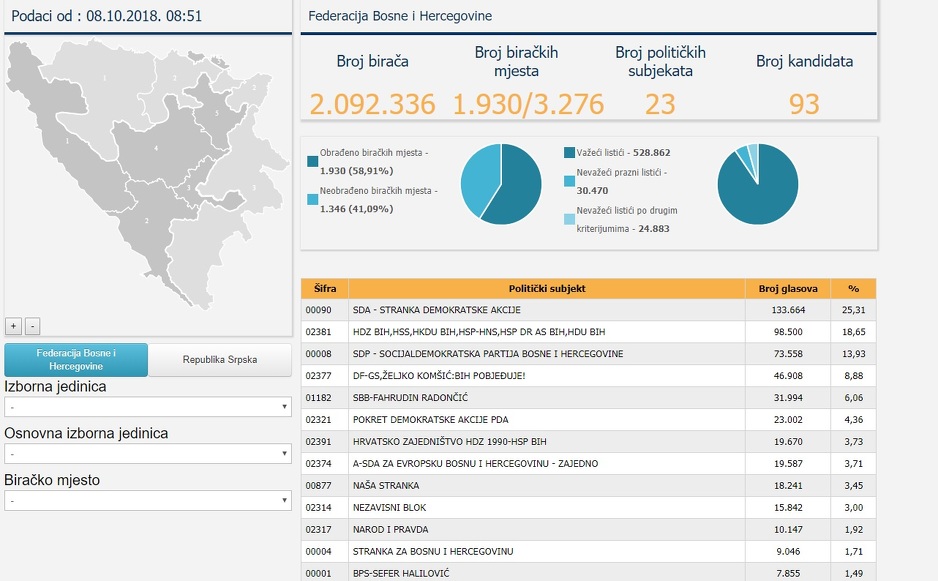The width and height of the screenshot is (938, 581).
Task: Expand the Osnovna izborna jedinica dropdown
Action: [147, 454]
